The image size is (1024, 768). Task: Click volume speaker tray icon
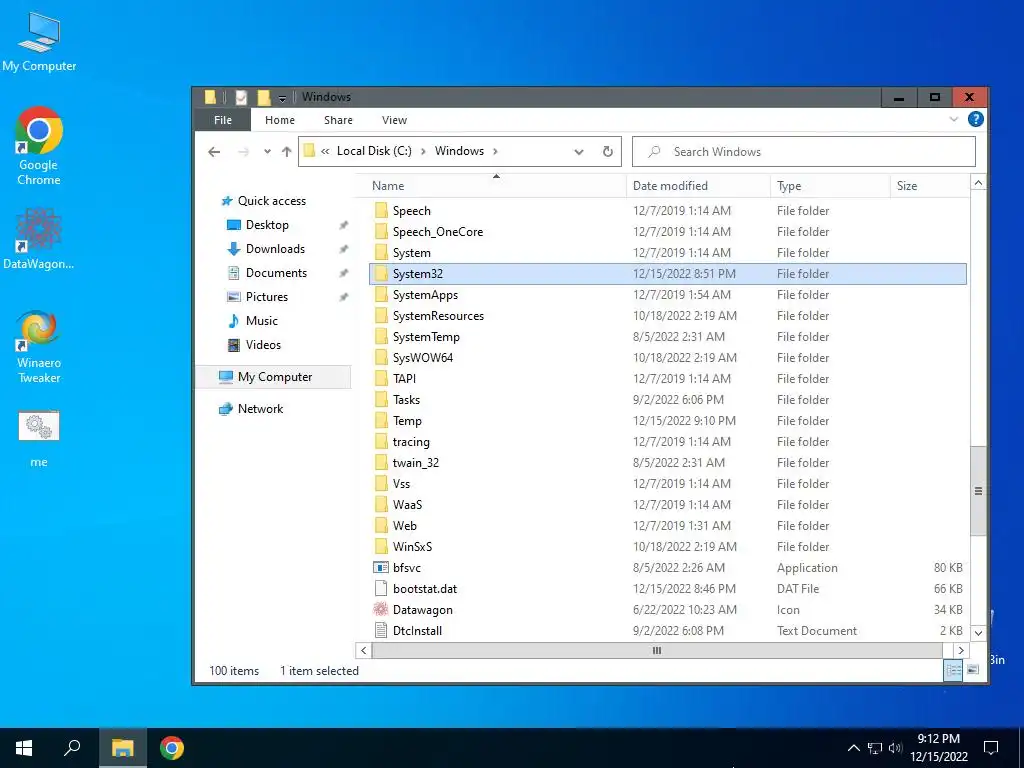pyautogui.click(x=895, y=748)
